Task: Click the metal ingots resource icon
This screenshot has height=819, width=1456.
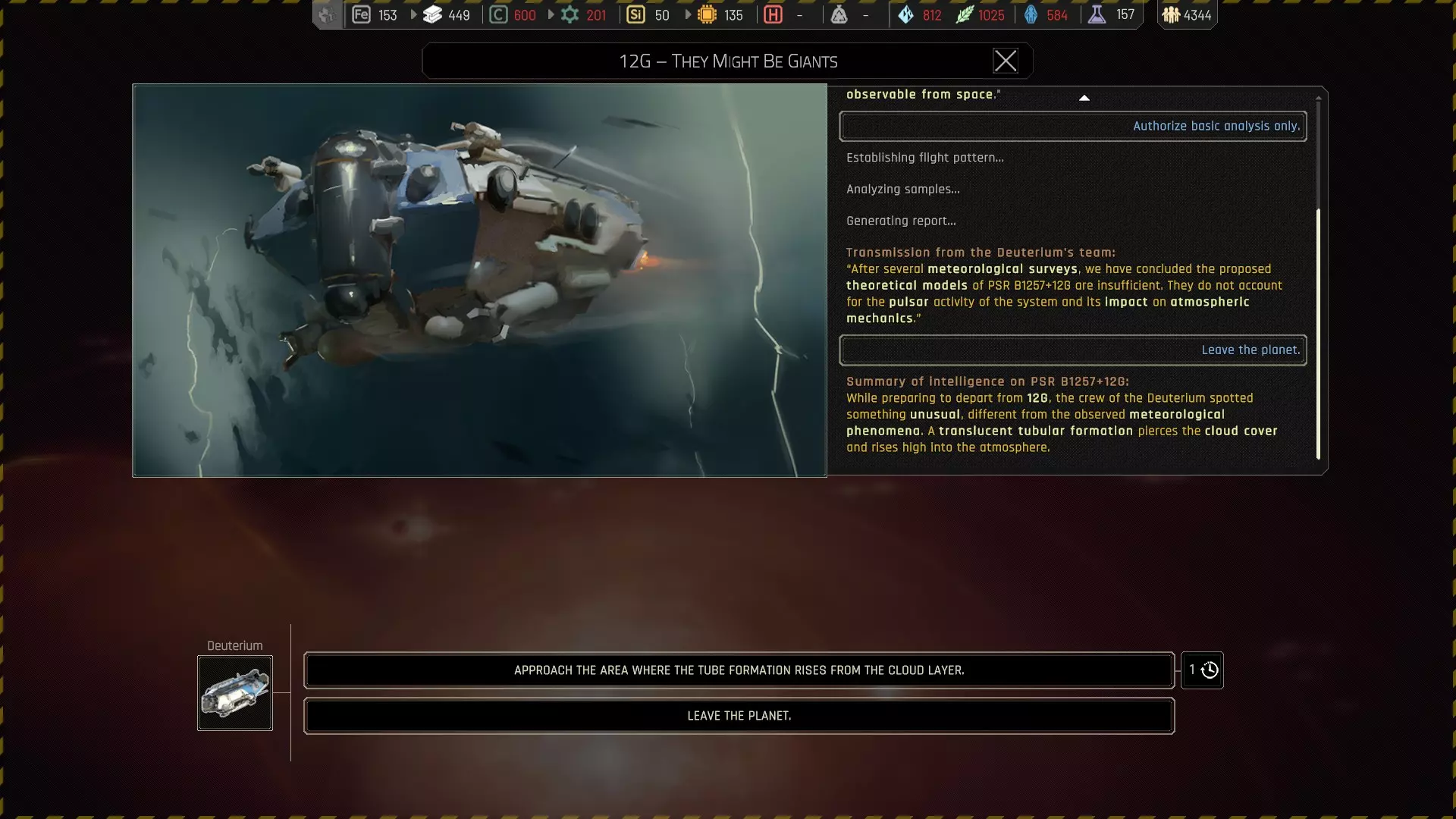Action: 432,14
